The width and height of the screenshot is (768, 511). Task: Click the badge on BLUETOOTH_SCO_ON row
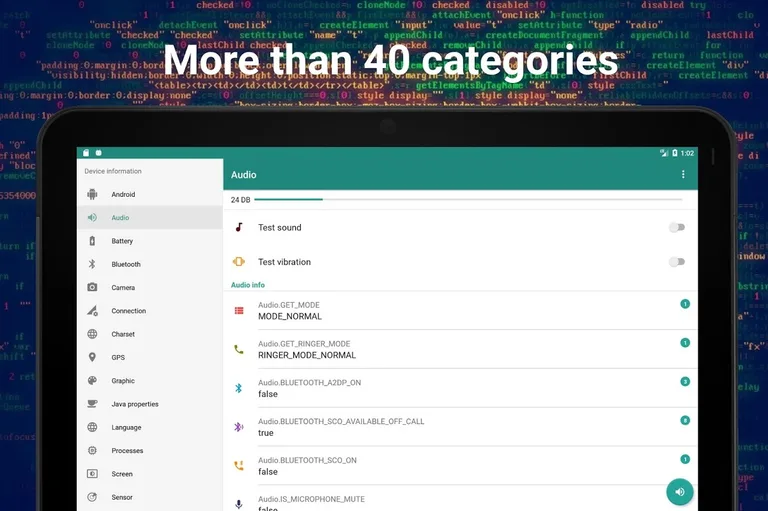click(685, 459)
